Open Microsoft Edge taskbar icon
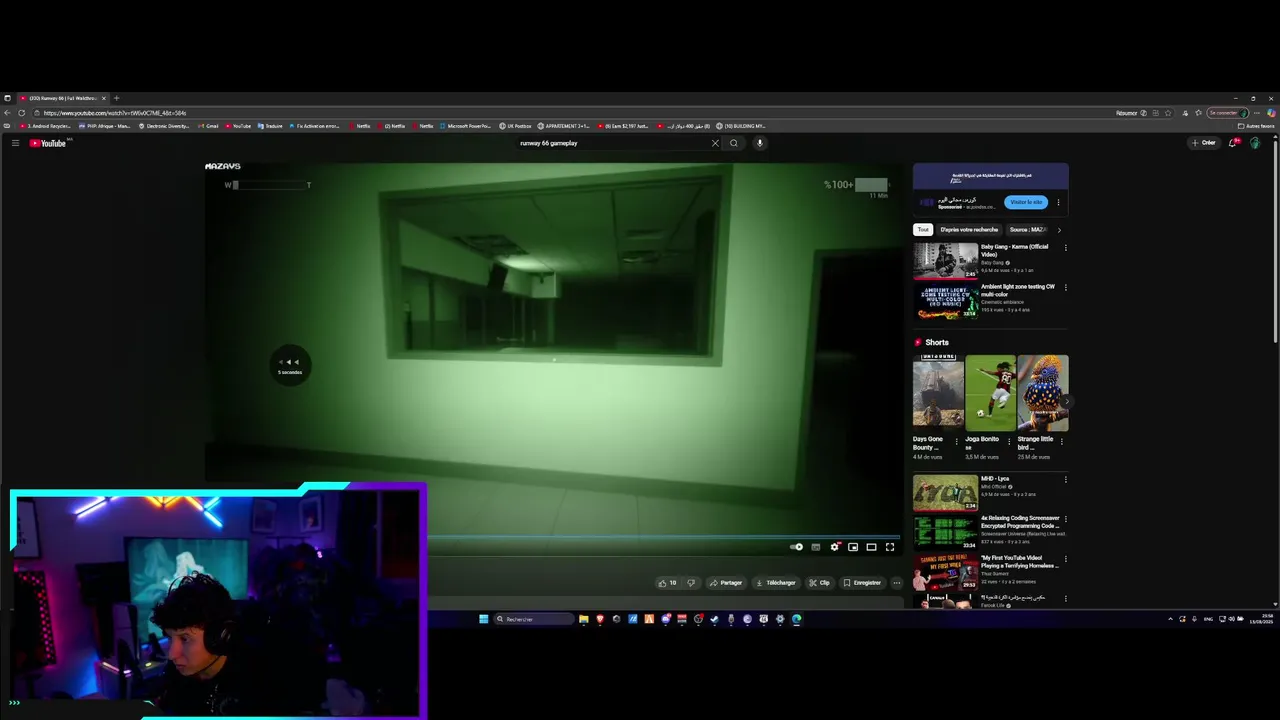 (796, 619)
